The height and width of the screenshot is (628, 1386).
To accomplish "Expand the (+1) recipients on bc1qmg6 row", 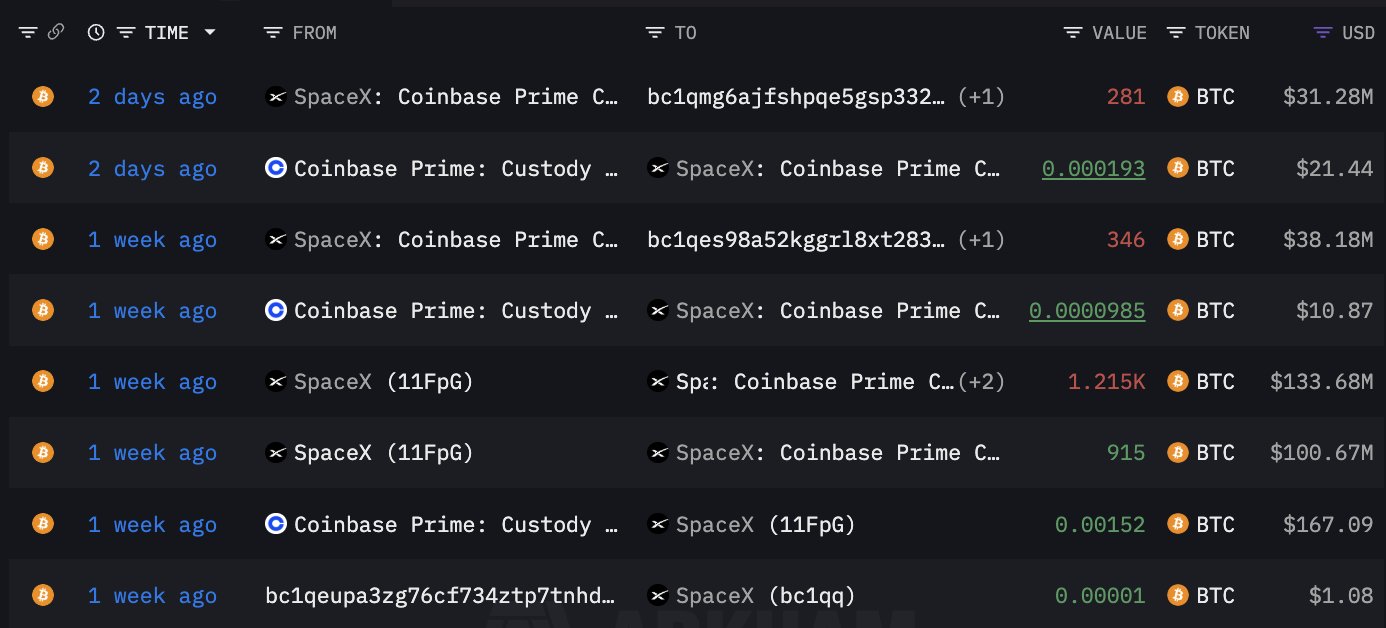I will click(x=980, y=97).
